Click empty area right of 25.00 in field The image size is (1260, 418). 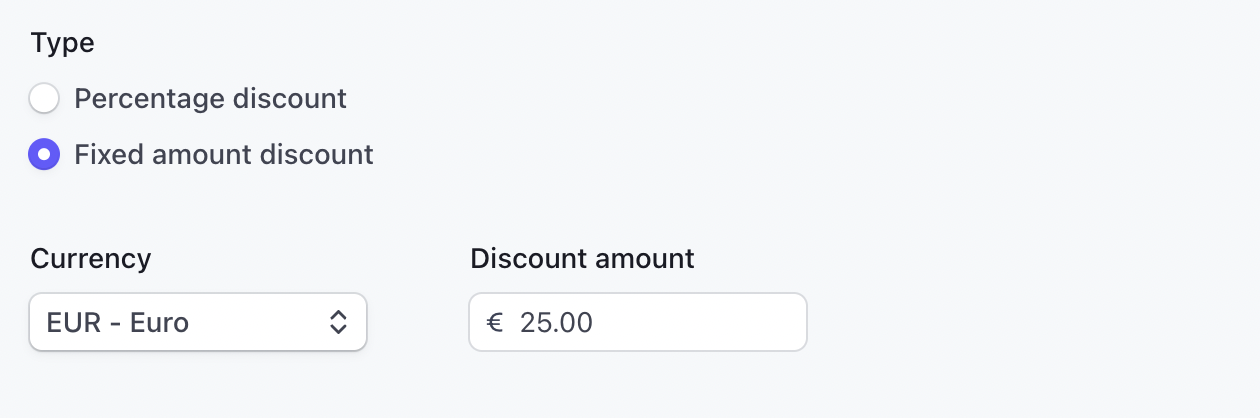point(700,322)
